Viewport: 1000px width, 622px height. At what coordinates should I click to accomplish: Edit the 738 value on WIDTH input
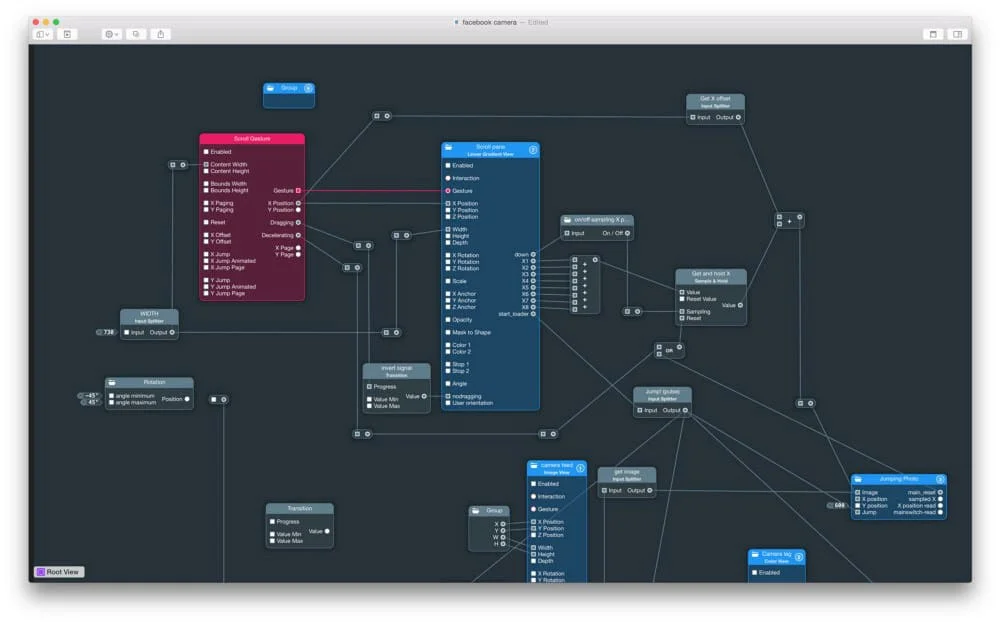click(x=108, y=332)
